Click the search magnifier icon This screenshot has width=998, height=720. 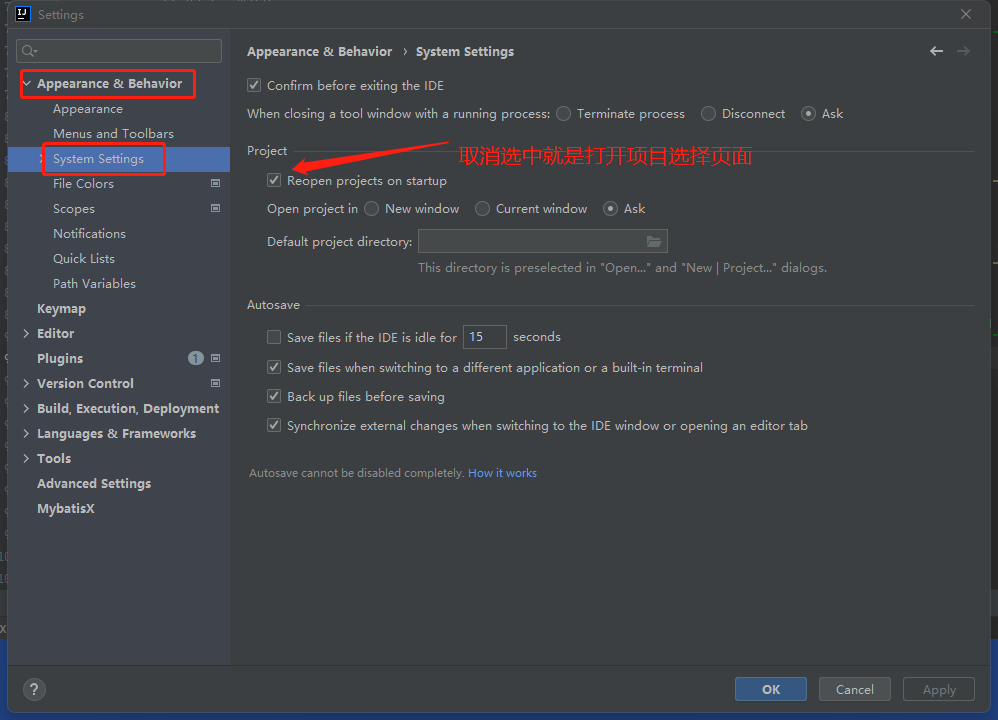pyautogui.click(x=29, y=51)
